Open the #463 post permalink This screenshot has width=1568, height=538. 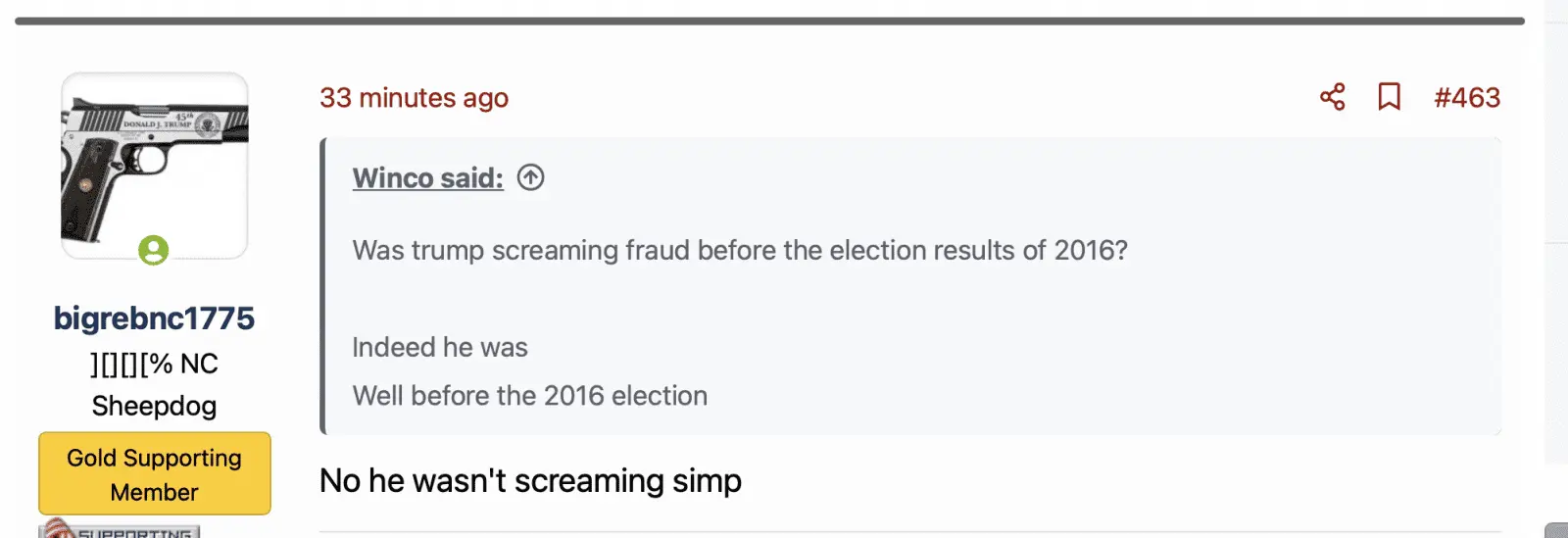1466,98
